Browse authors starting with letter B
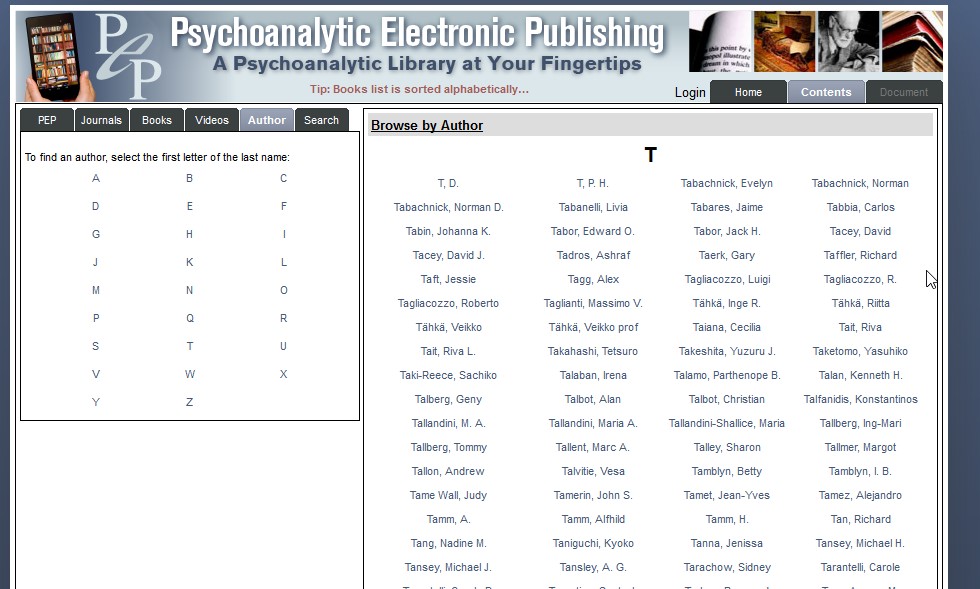The width and height of the screenshot is (980, 589). point(189,178)
